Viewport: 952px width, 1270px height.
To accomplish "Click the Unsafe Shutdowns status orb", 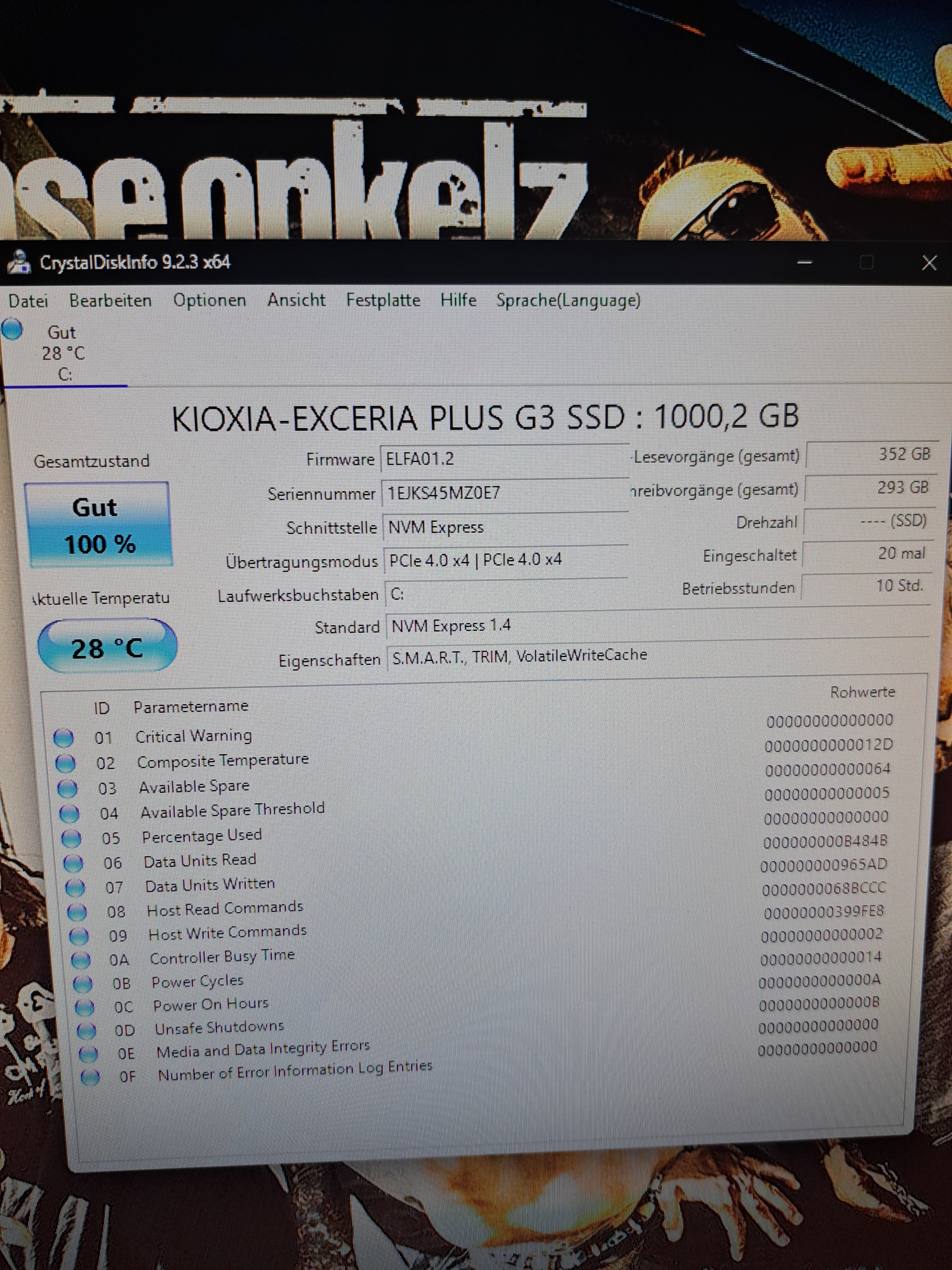I will (87, 1031).
